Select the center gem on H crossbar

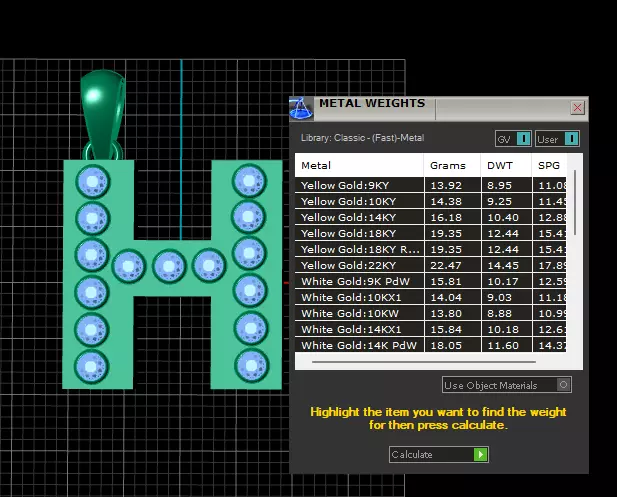coord(169,266)
